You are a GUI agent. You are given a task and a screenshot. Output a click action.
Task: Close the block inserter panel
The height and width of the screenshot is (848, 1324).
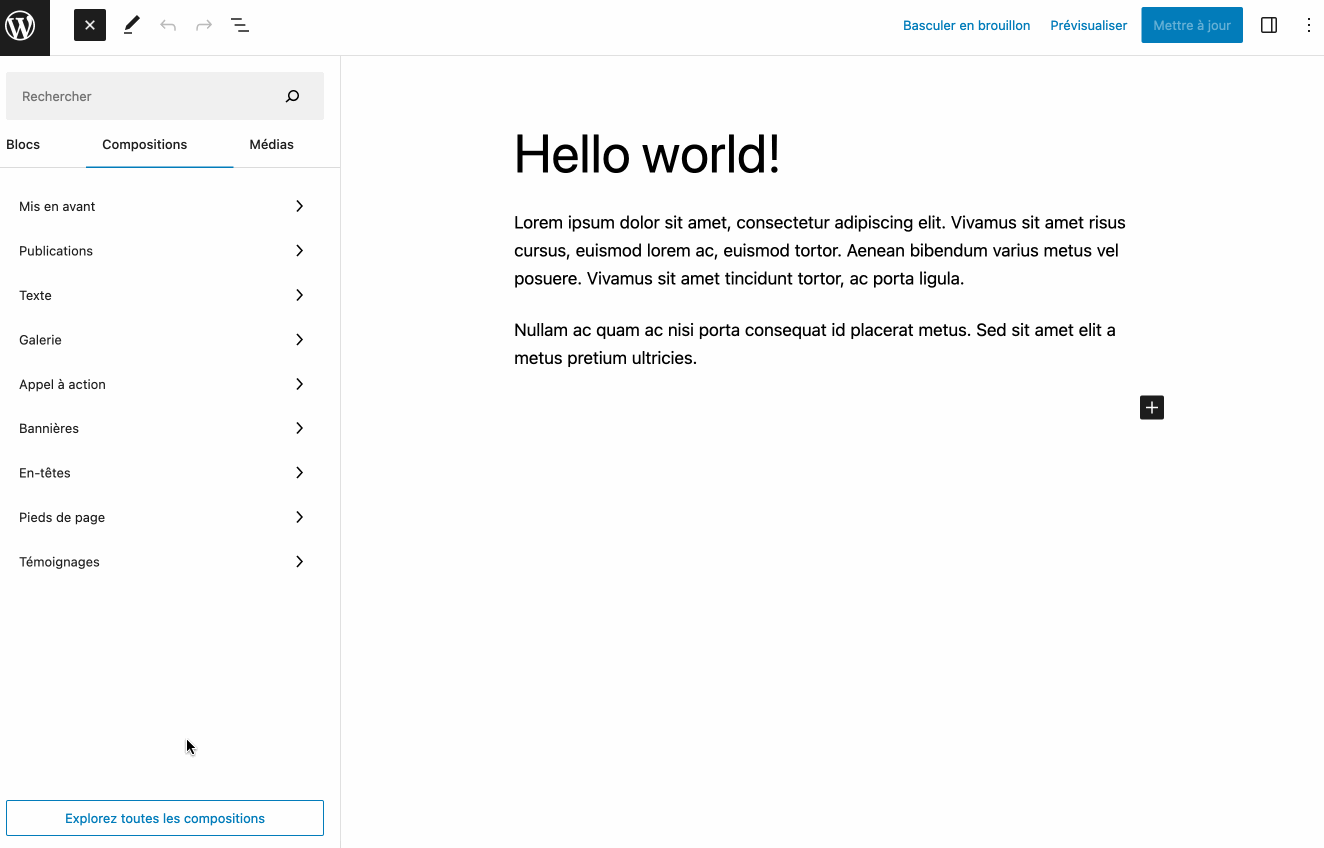(x=90, y=26)
